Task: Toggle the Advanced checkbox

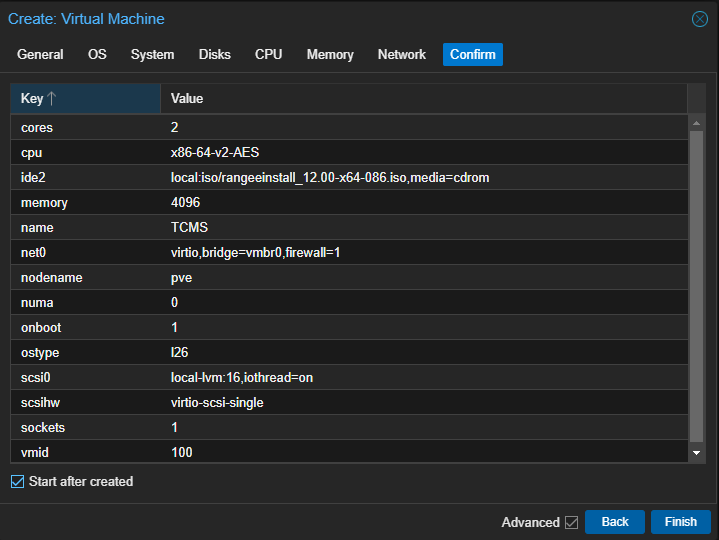Action: pos(572,522)
